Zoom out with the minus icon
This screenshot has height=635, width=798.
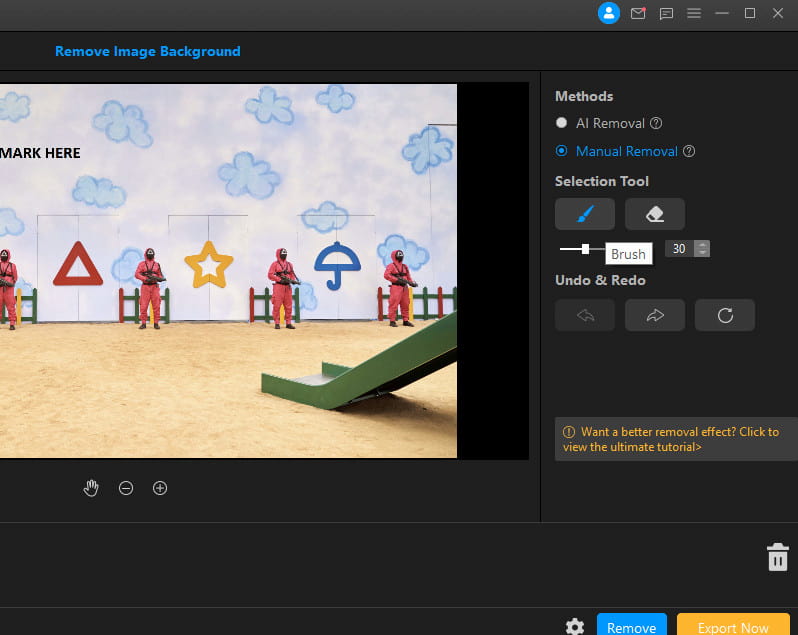[126, 488]
